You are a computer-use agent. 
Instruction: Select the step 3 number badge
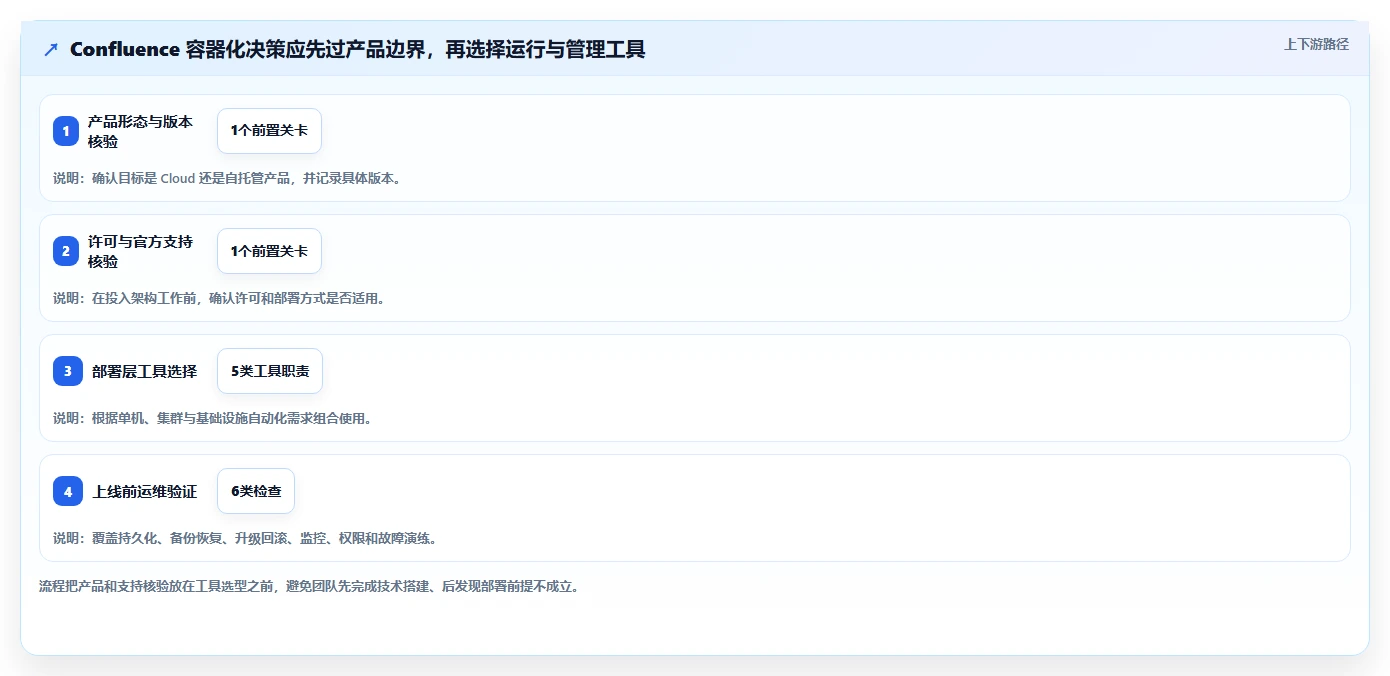pos(68,371)
